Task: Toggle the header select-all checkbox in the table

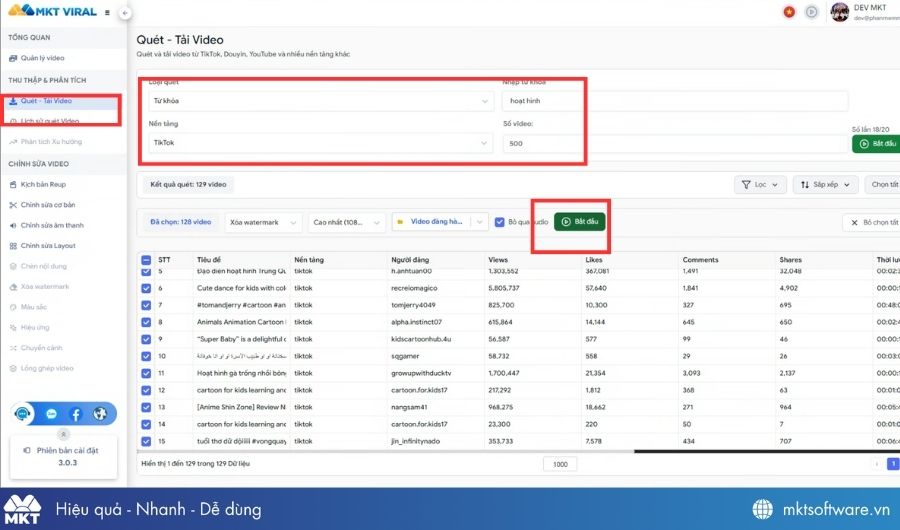Action: [x=146, y=260]
